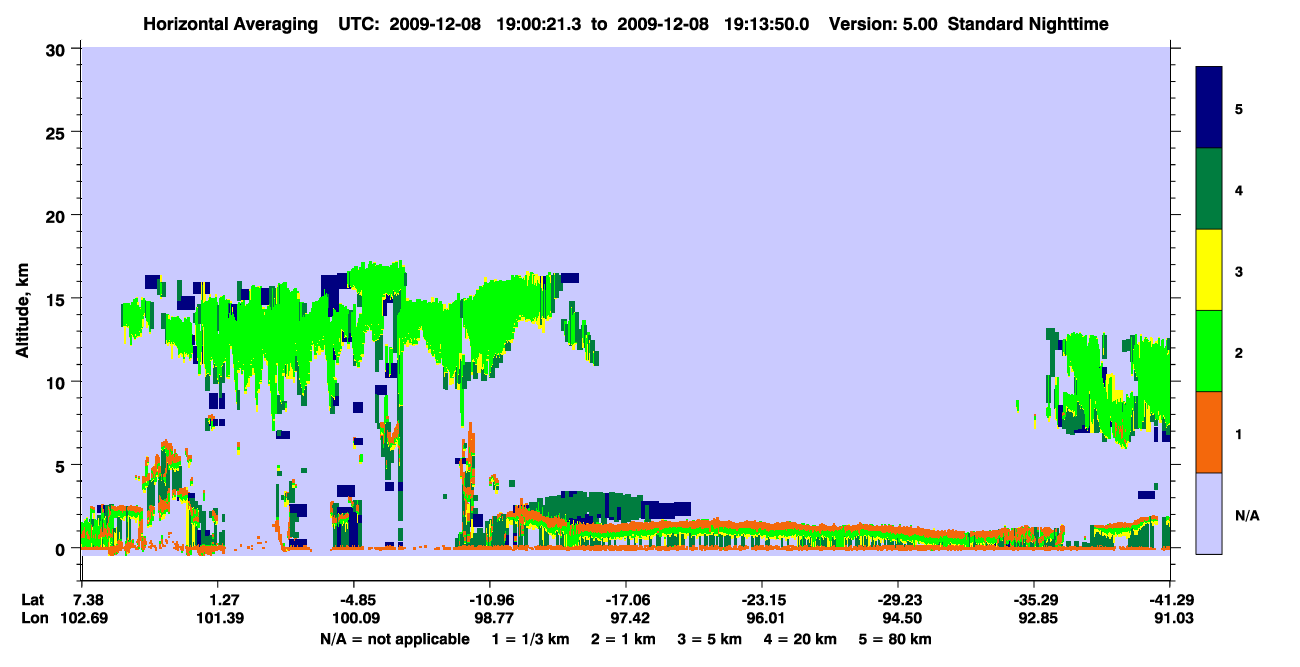
Task: Click longitude value '92.85'
Action: pos(1036,618)
